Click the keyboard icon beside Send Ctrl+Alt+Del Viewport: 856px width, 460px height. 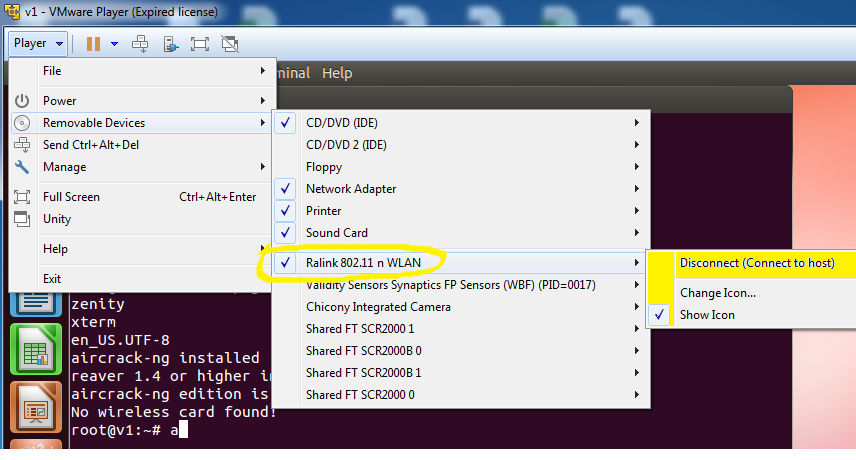22,145
